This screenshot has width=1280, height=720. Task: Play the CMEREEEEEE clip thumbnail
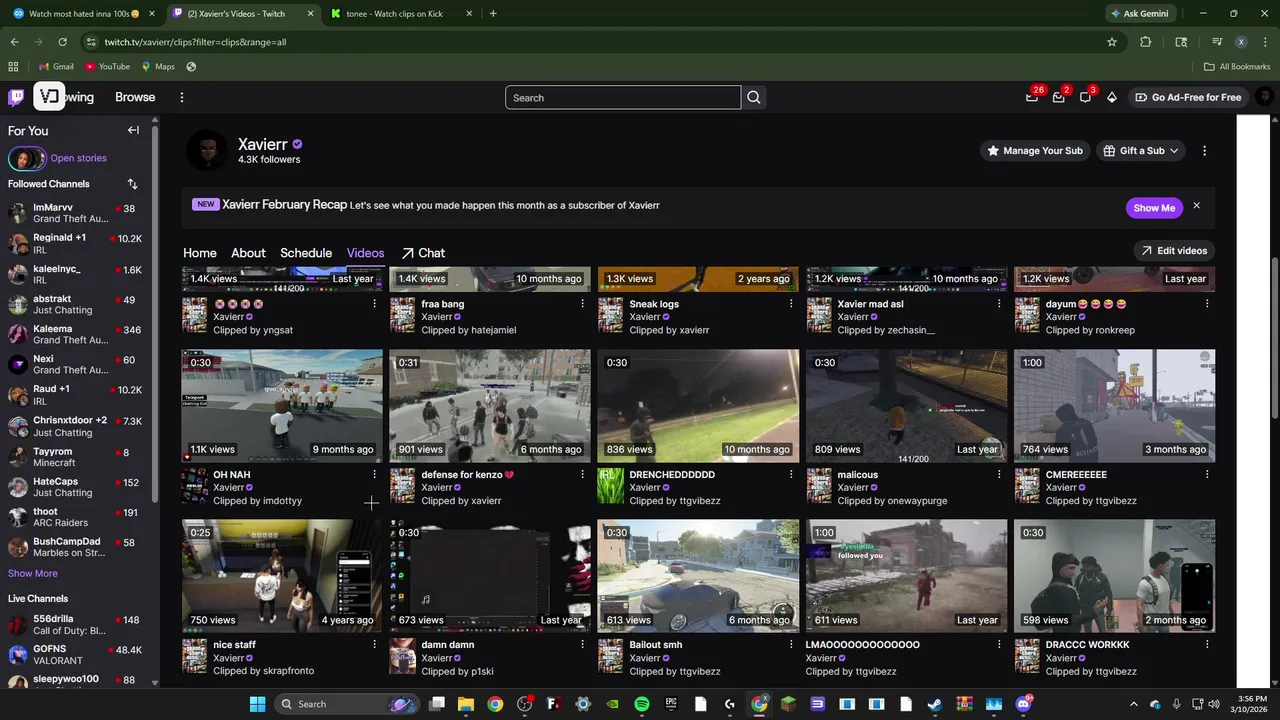click(x=1114, y=405)
